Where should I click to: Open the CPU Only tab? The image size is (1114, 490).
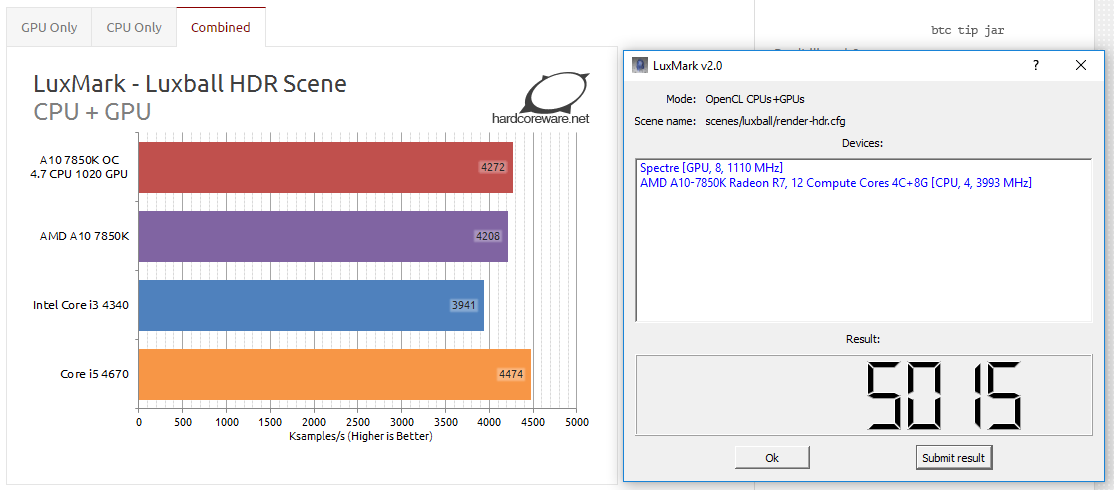[134, 28]
